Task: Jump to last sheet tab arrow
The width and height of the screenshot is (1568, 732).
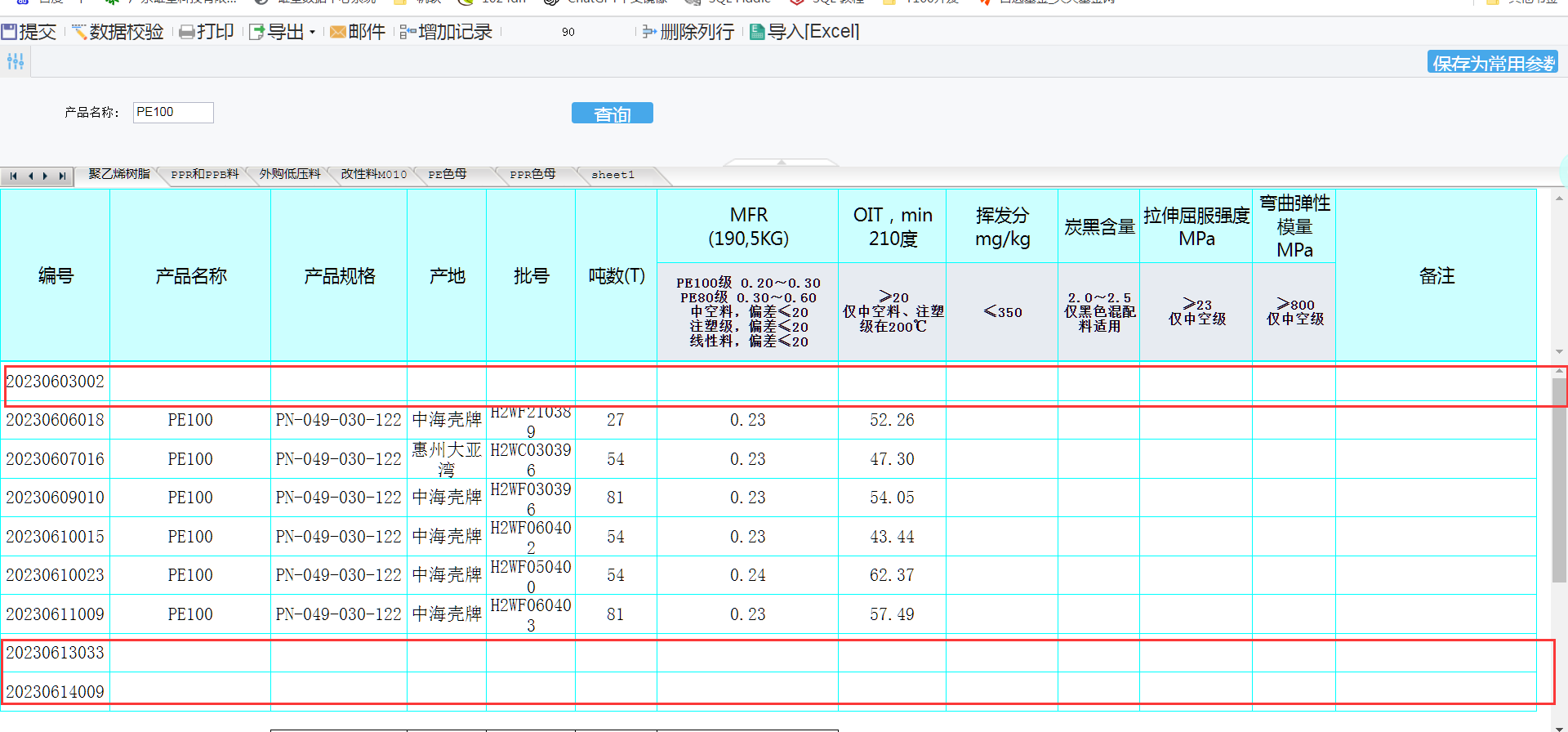Action: point(62,176)
